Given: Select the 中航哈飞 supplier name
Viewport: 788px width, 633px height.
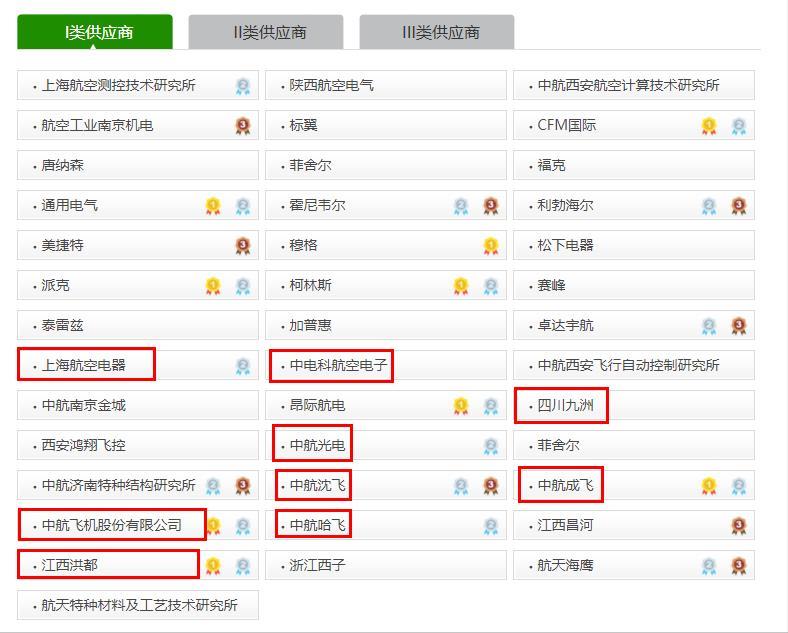Looking at the screenshot, I should [x=318, y=525].
